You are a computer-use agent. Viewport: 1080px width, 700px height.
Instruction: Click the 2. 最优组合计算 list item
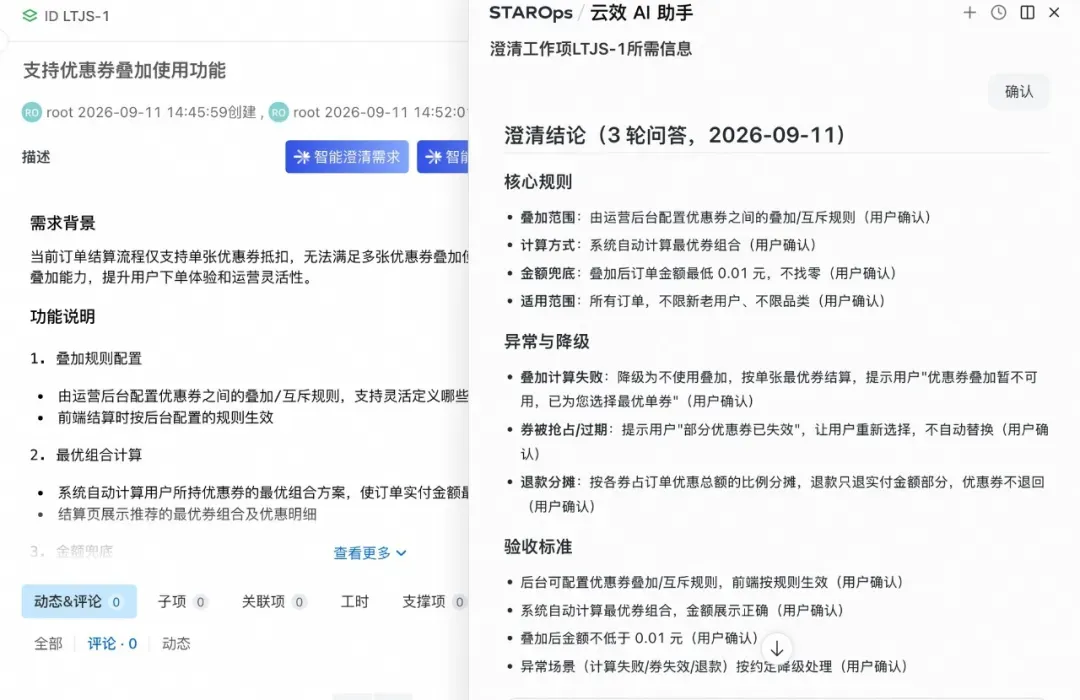coord(86,455)
